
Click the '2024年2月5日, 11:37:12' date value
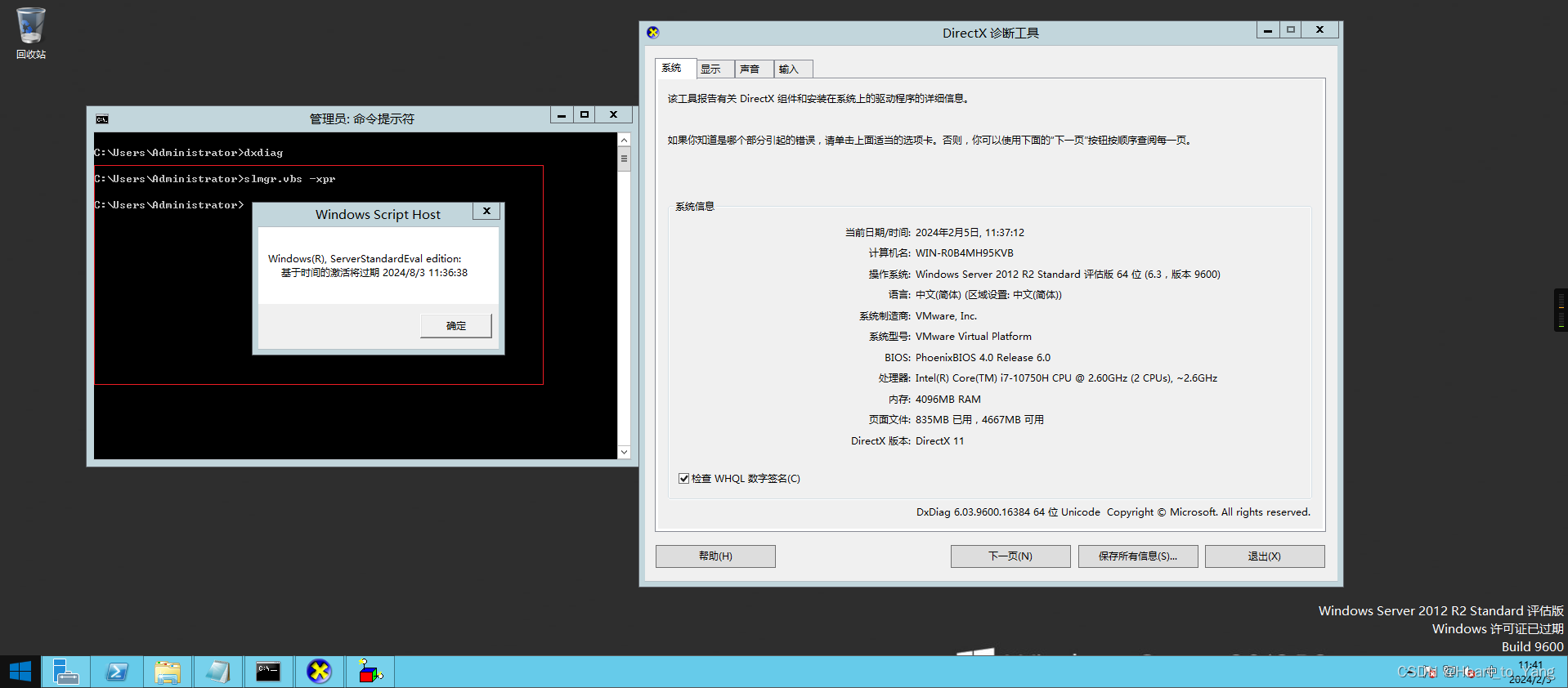tap(970, 233)
